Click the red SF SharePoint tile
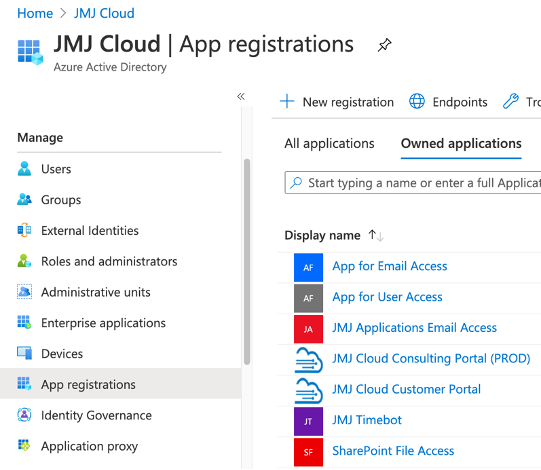 click(308, 452)
